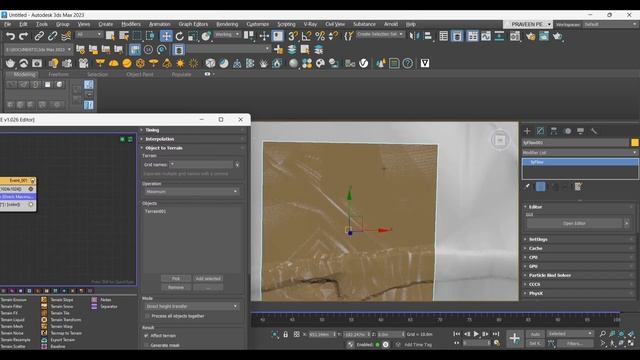Open the PRAVEEN PE account dropdown
This screenshot has height=360, width=640.
(x=529, y=24)
